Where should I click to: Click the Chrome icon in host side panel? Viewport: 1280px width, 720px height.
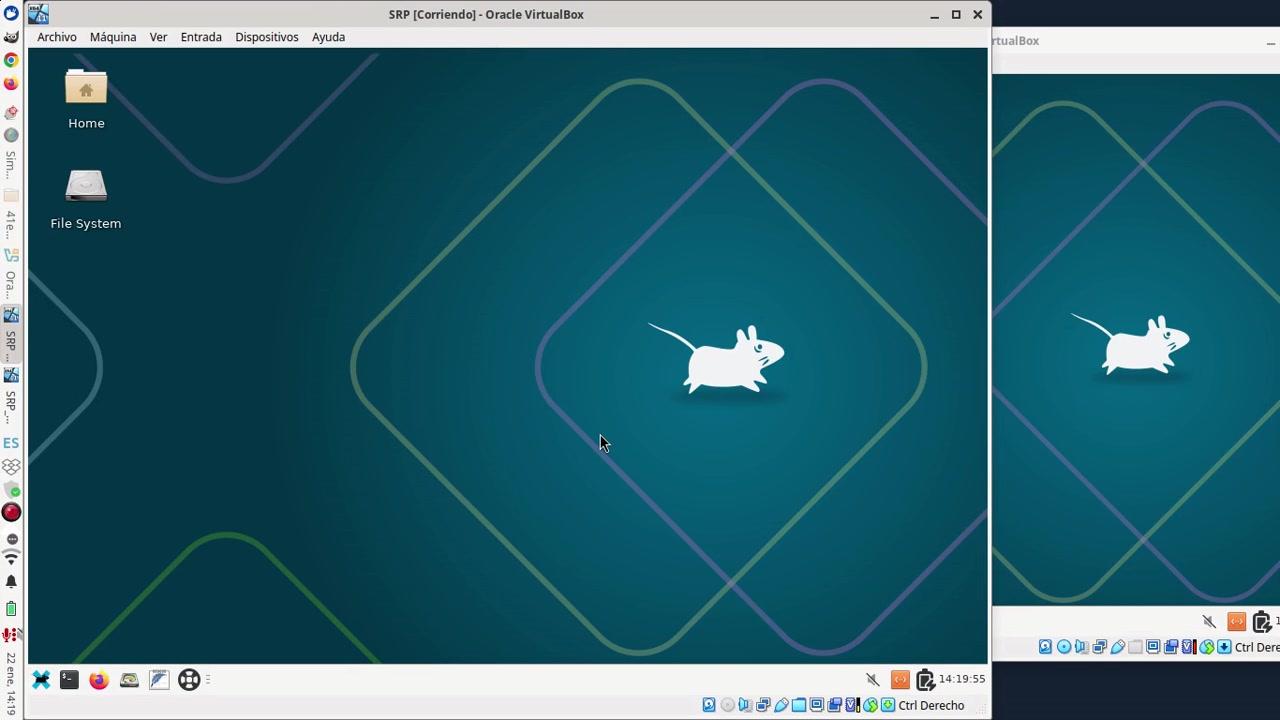[11, 60]
